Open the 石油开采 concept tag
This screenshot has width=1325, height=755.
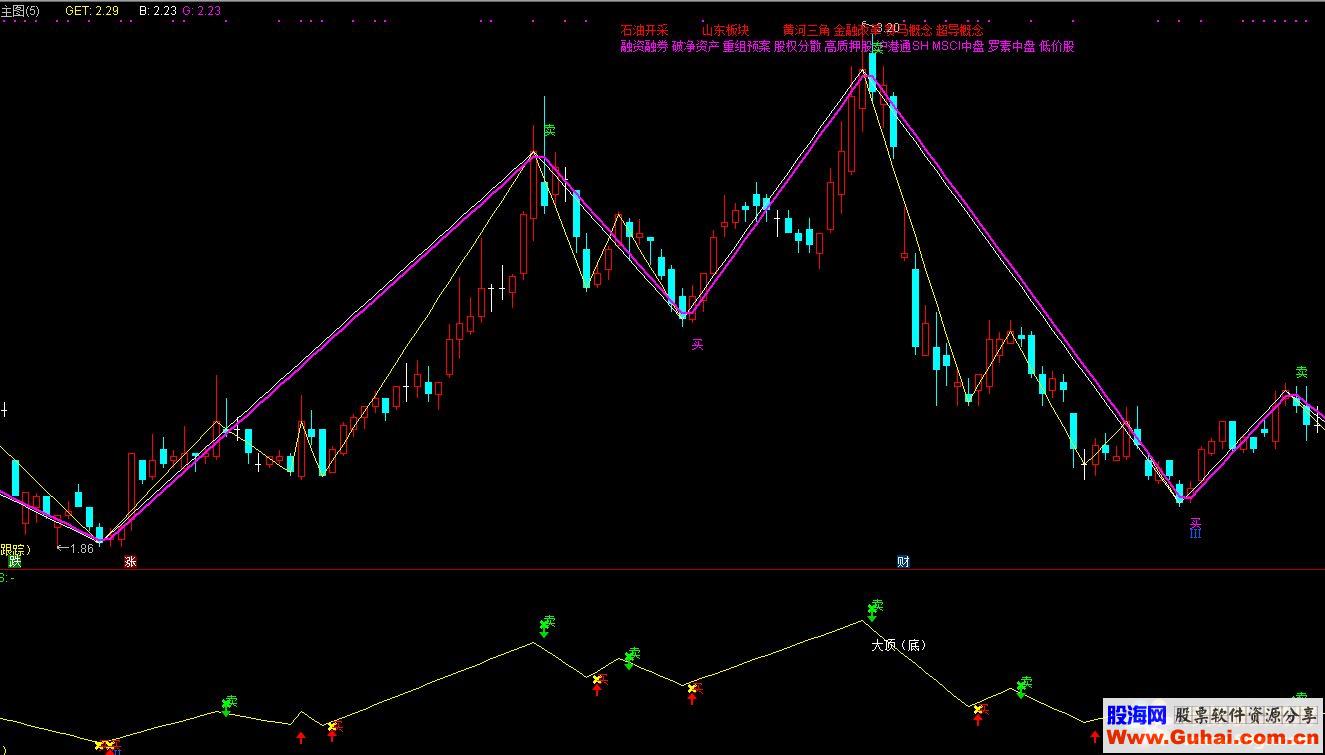[x=644, y=31]
